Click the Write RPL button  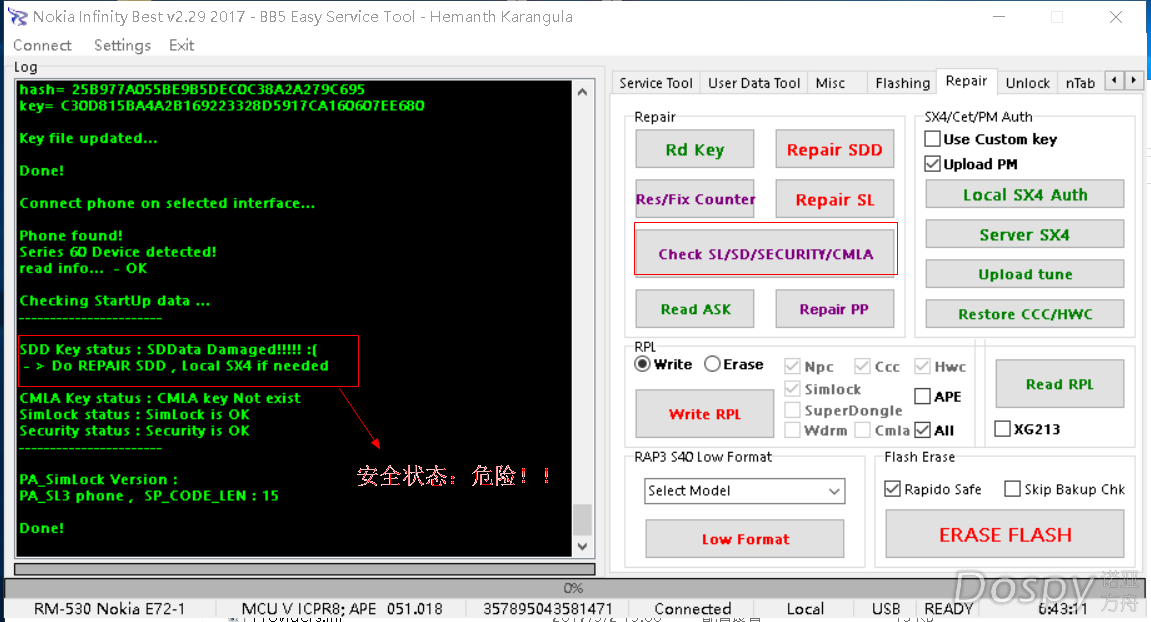tap(705, 413)
